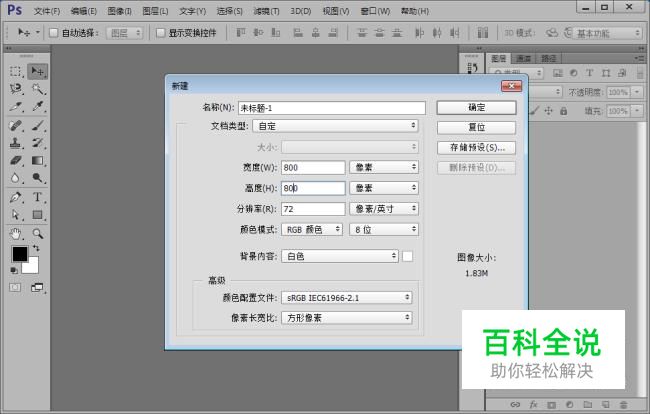Click the 分辨率 field showing 72
650x414 pixels.
click(x=313, y=209)
